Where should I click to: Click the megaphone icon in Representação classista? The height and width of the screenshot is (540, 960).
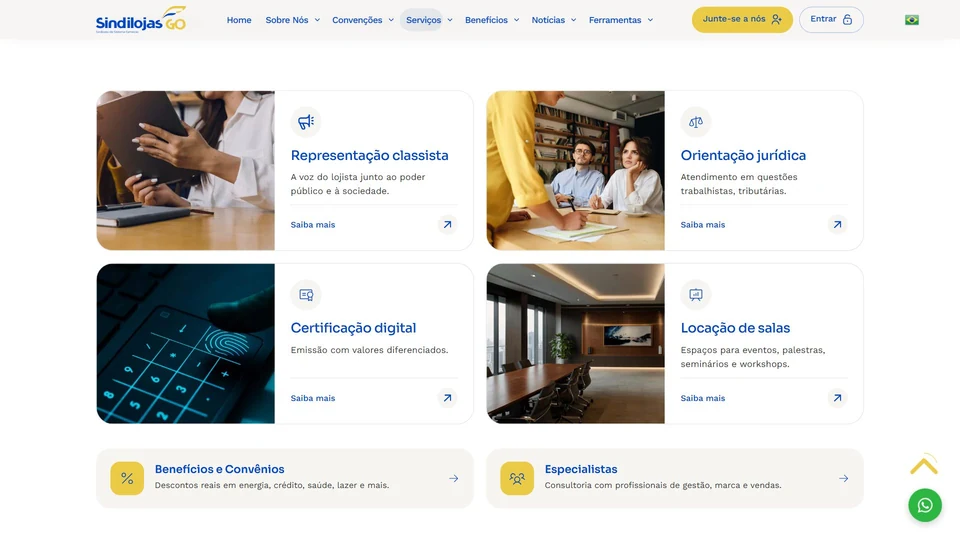(x=306, y=122)
